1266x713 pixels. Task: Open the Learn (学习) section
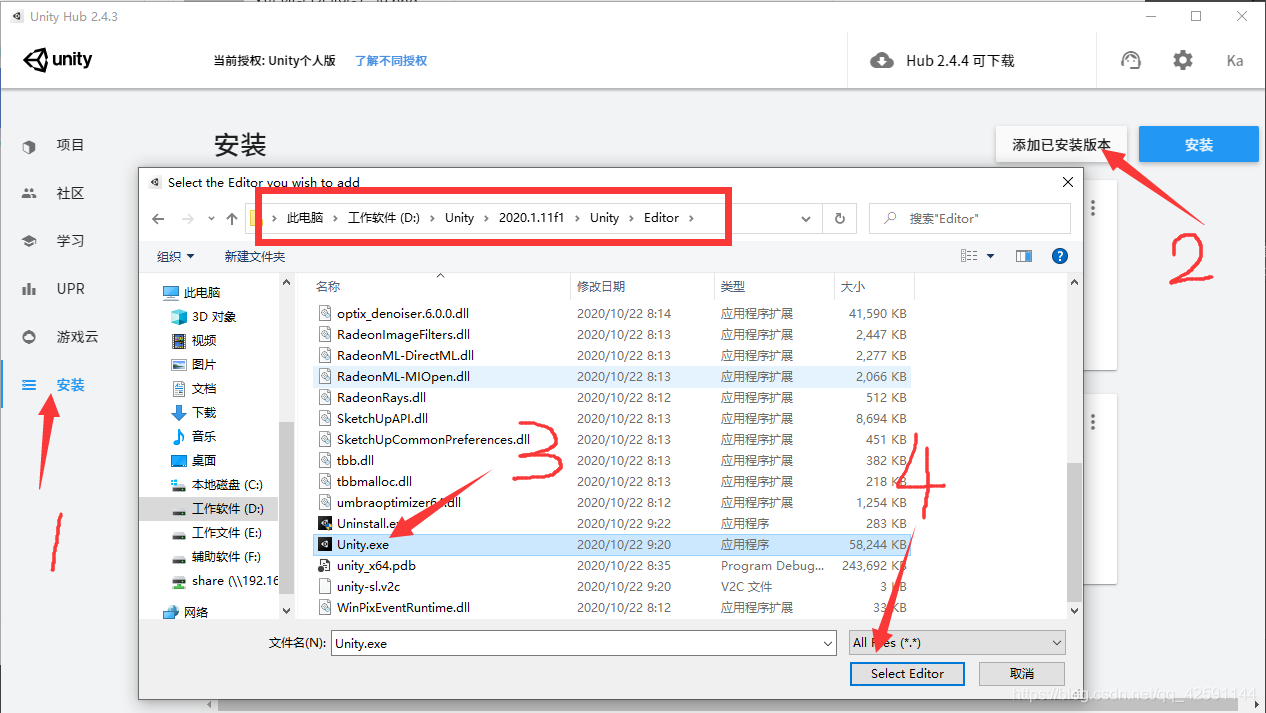(x=55, y=241)
